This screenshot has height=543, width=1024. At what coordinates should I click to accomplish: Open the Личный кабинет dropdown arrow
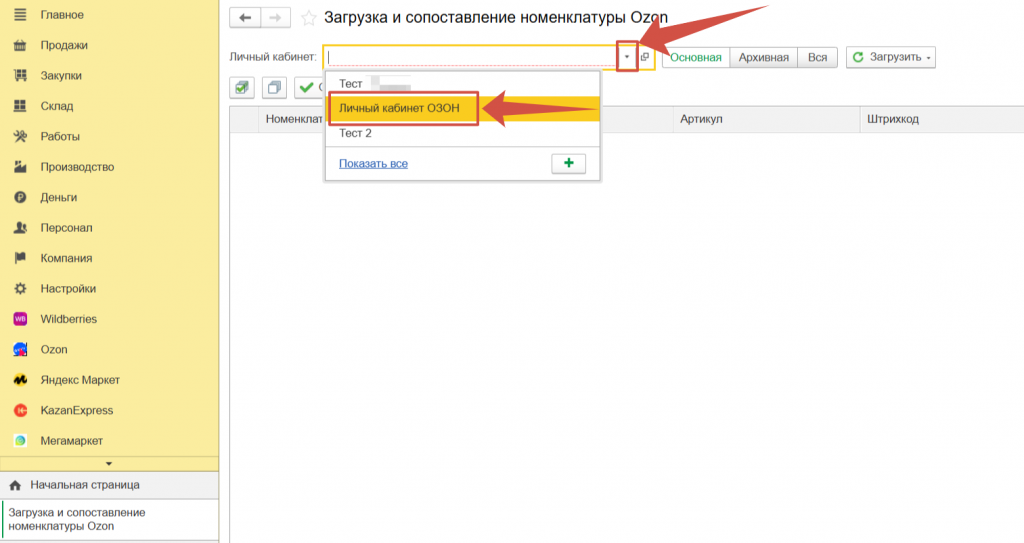click(x=627, y=57)
